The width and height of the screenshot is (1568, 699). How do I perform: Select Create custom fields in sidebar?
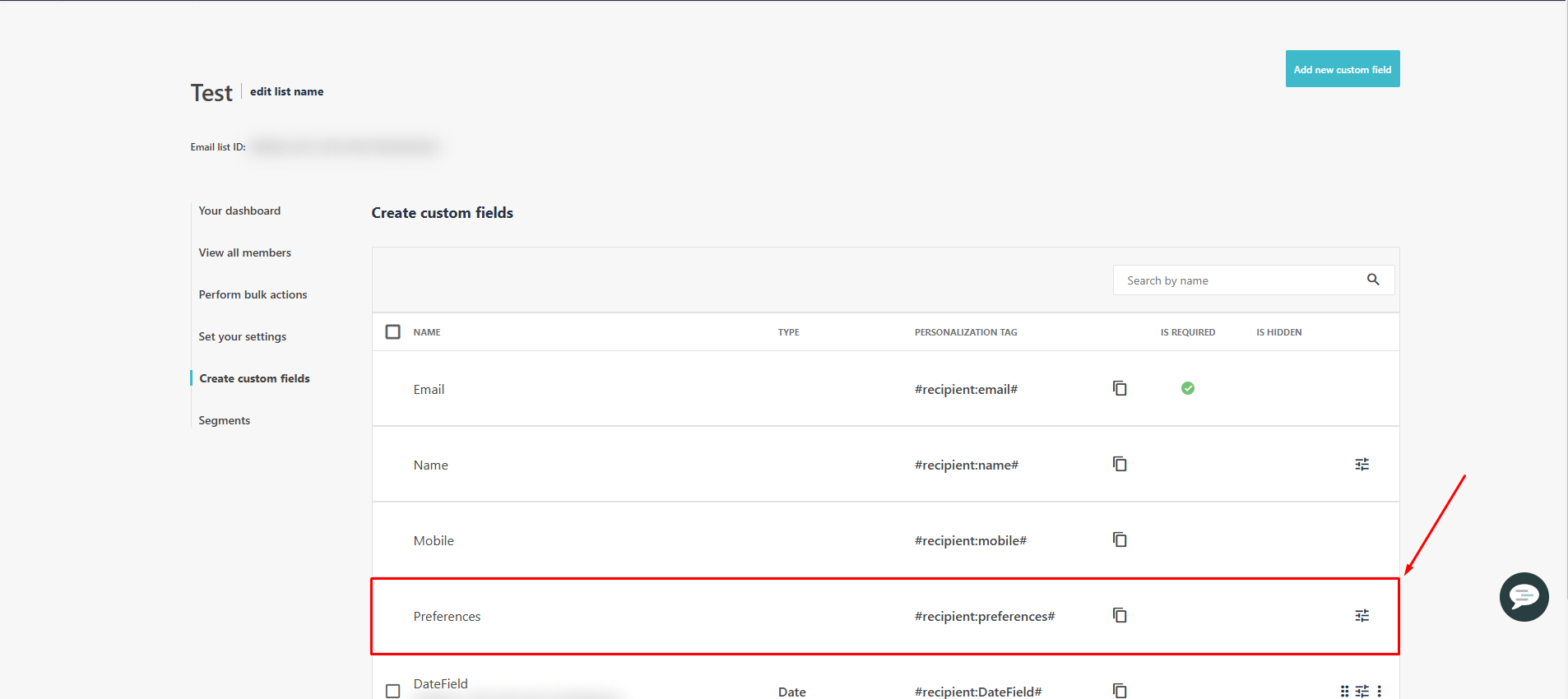[255, 378]
